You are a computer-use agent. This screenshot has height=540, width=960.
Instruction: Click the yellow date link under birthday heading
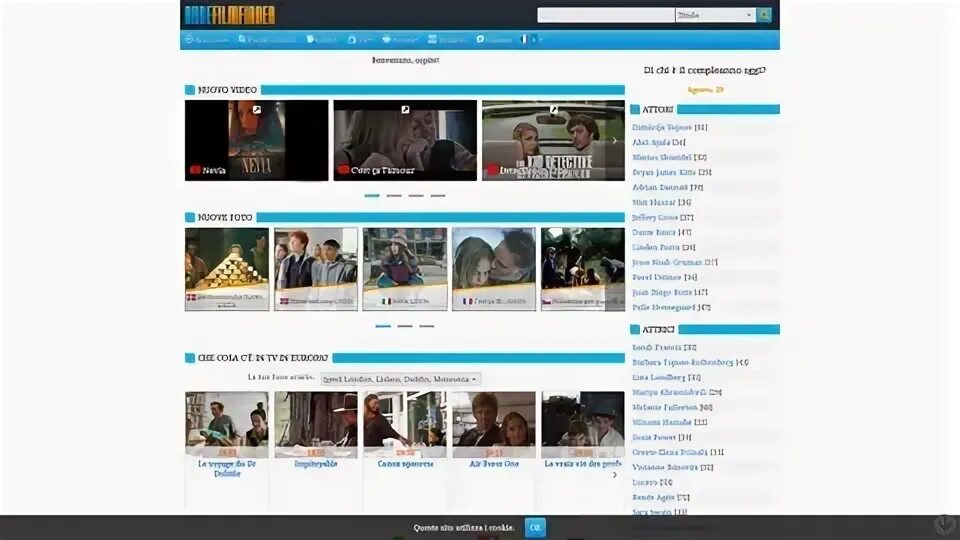click(705, 90)
